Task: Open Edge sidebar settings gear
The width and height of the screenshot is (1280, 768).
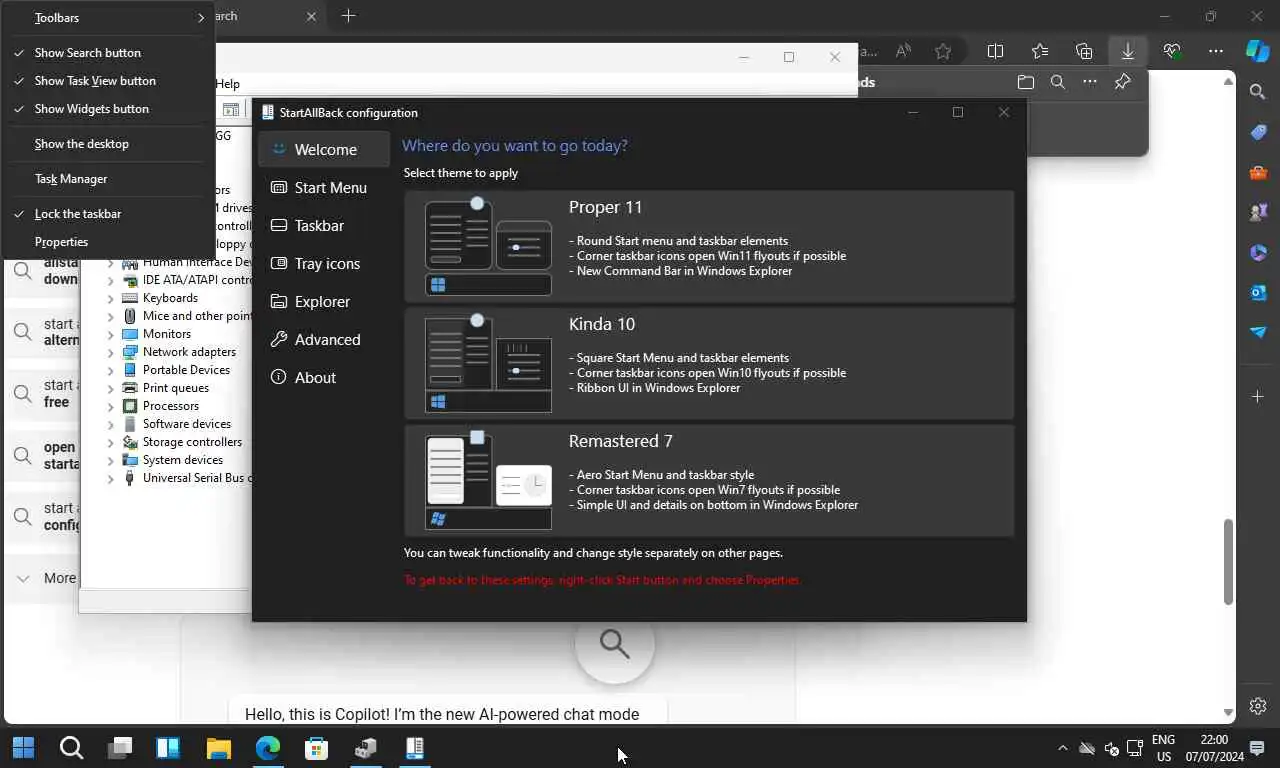Action: 1258,706
